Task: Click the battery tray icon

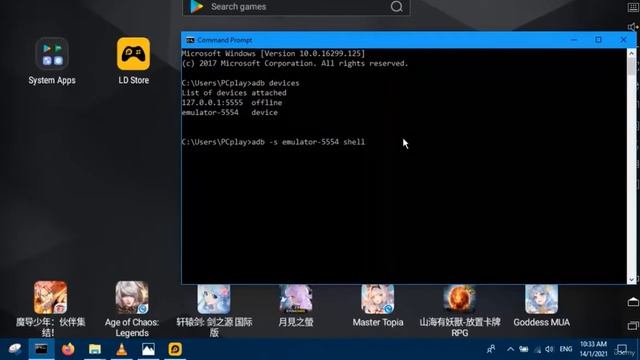Action: [524, 349]
